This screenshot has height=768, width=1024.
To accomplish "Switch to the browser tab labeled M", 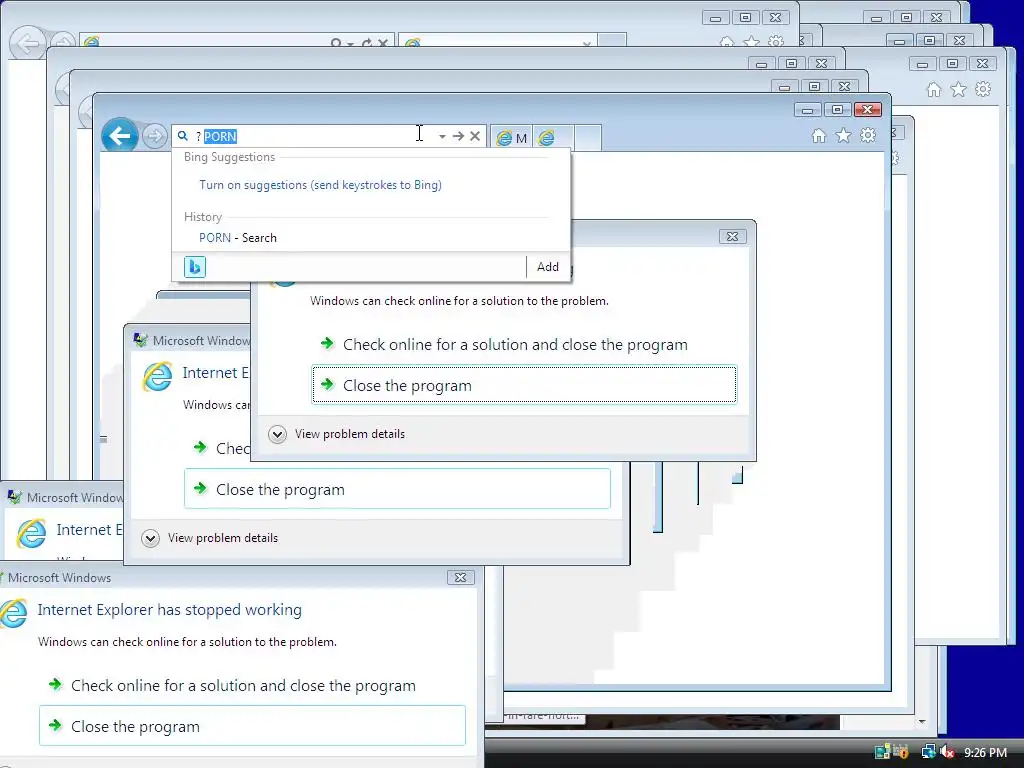I will [511, 138].
